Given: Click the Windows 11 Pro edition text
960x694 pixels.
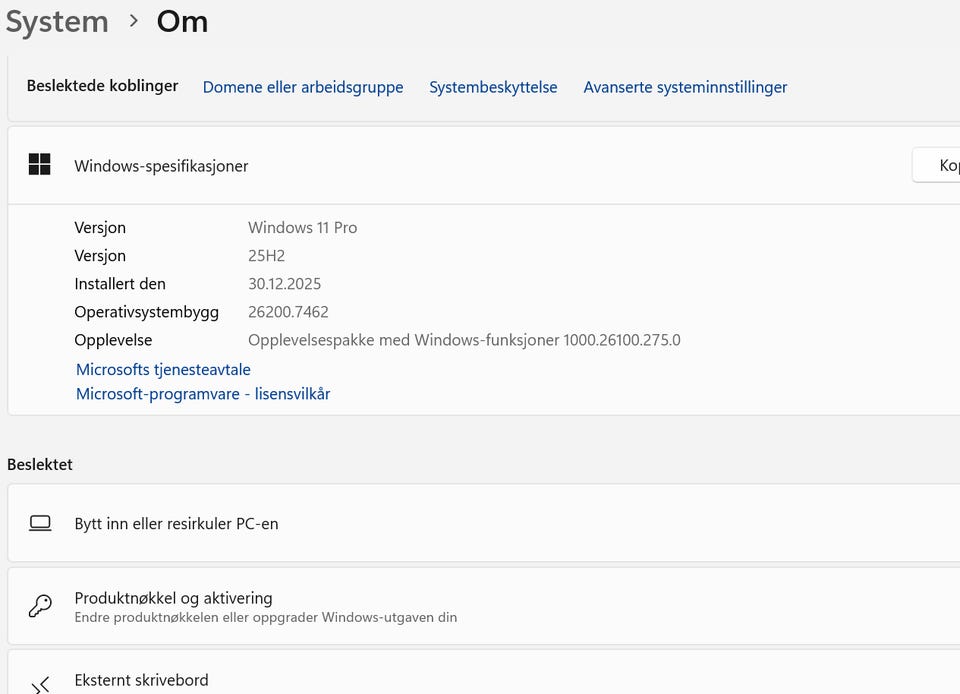Looking at the screenshot, I should point(302,227).
